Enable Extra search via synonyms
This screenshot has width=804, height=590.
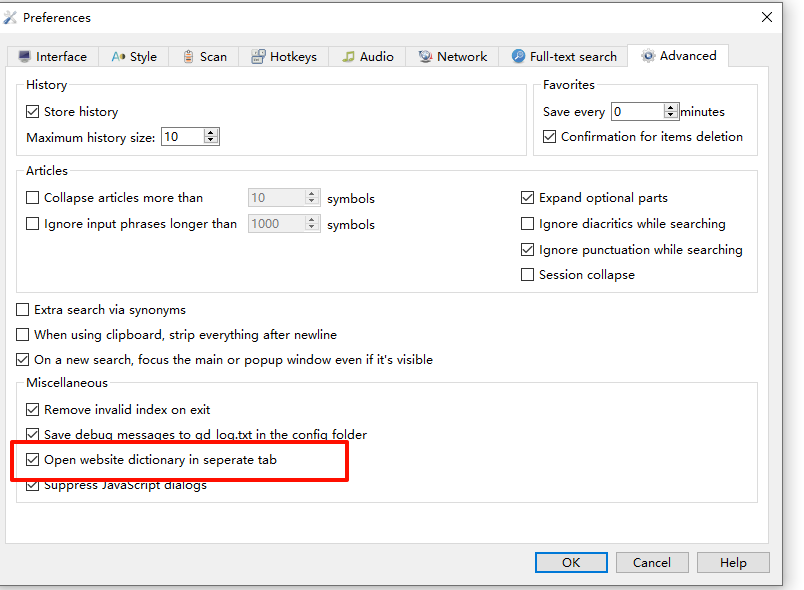[x=23, y=310]
